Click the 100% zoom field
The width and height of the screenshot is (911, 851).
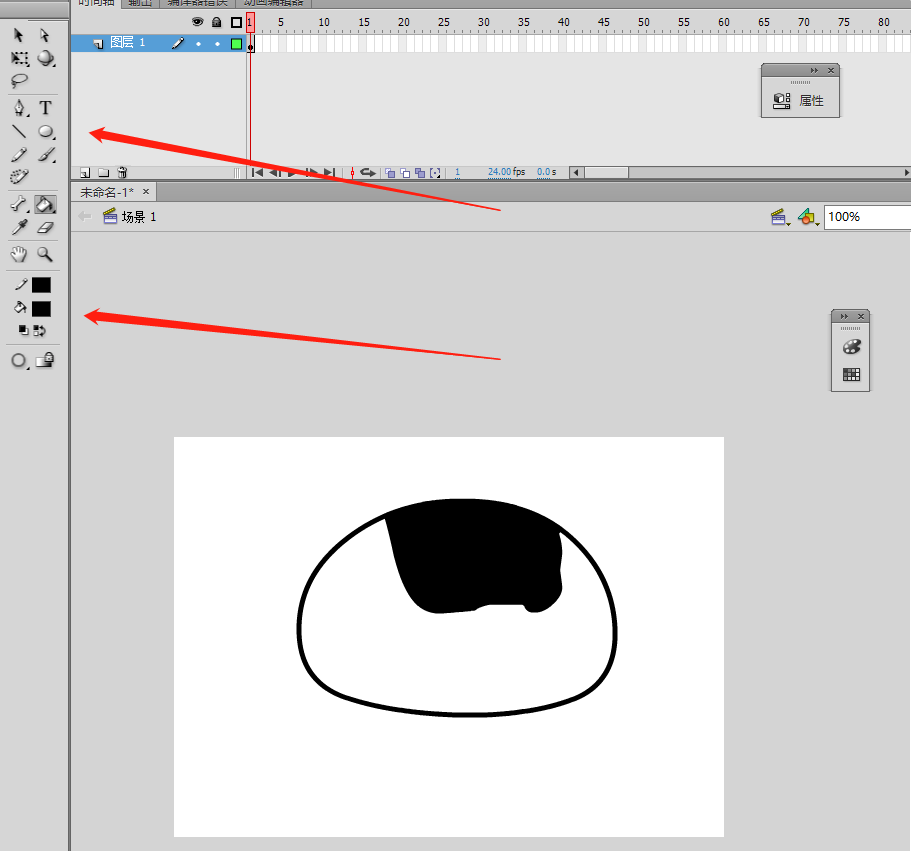click(867, 217)
